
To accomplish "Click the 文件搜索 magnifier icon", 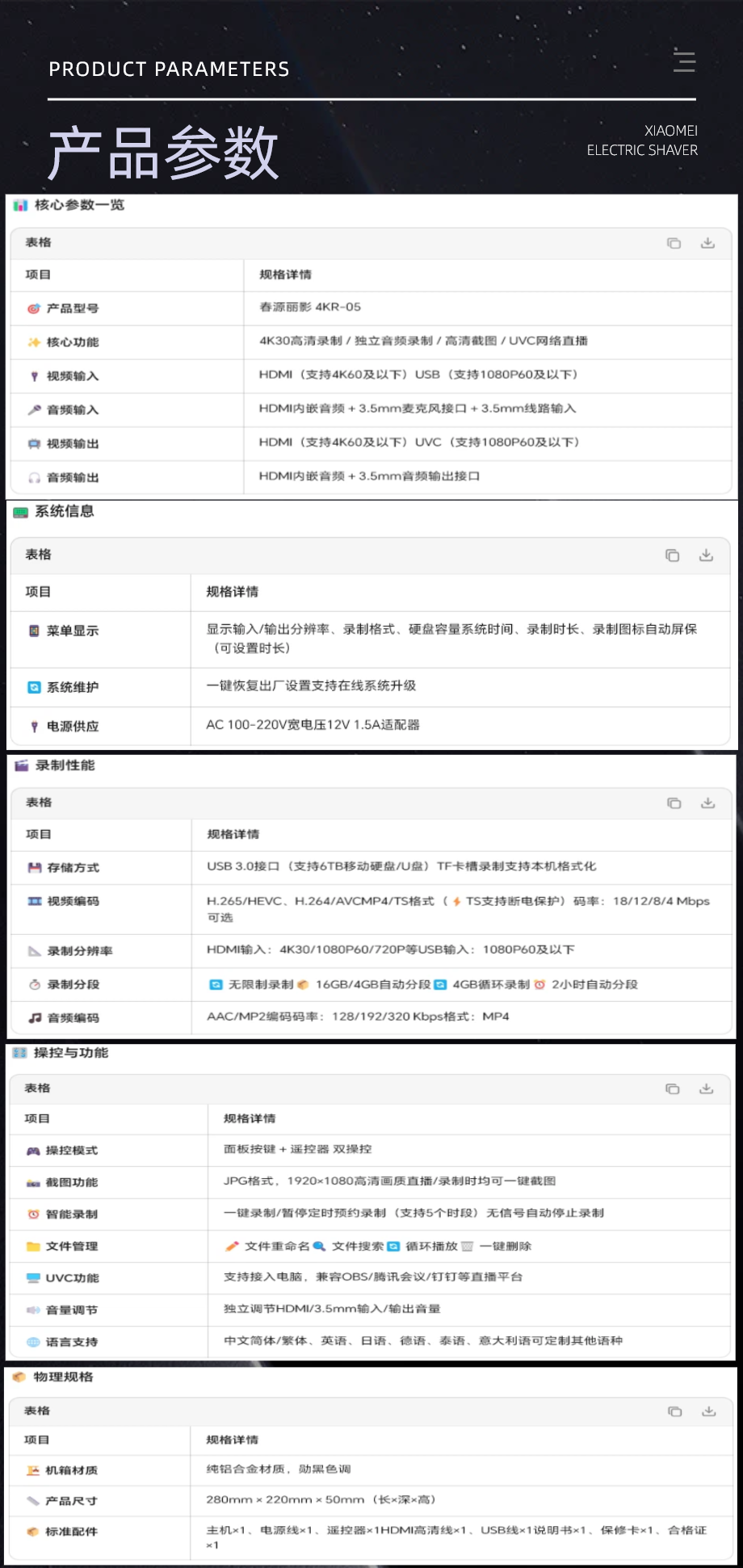I will 319,1247.
